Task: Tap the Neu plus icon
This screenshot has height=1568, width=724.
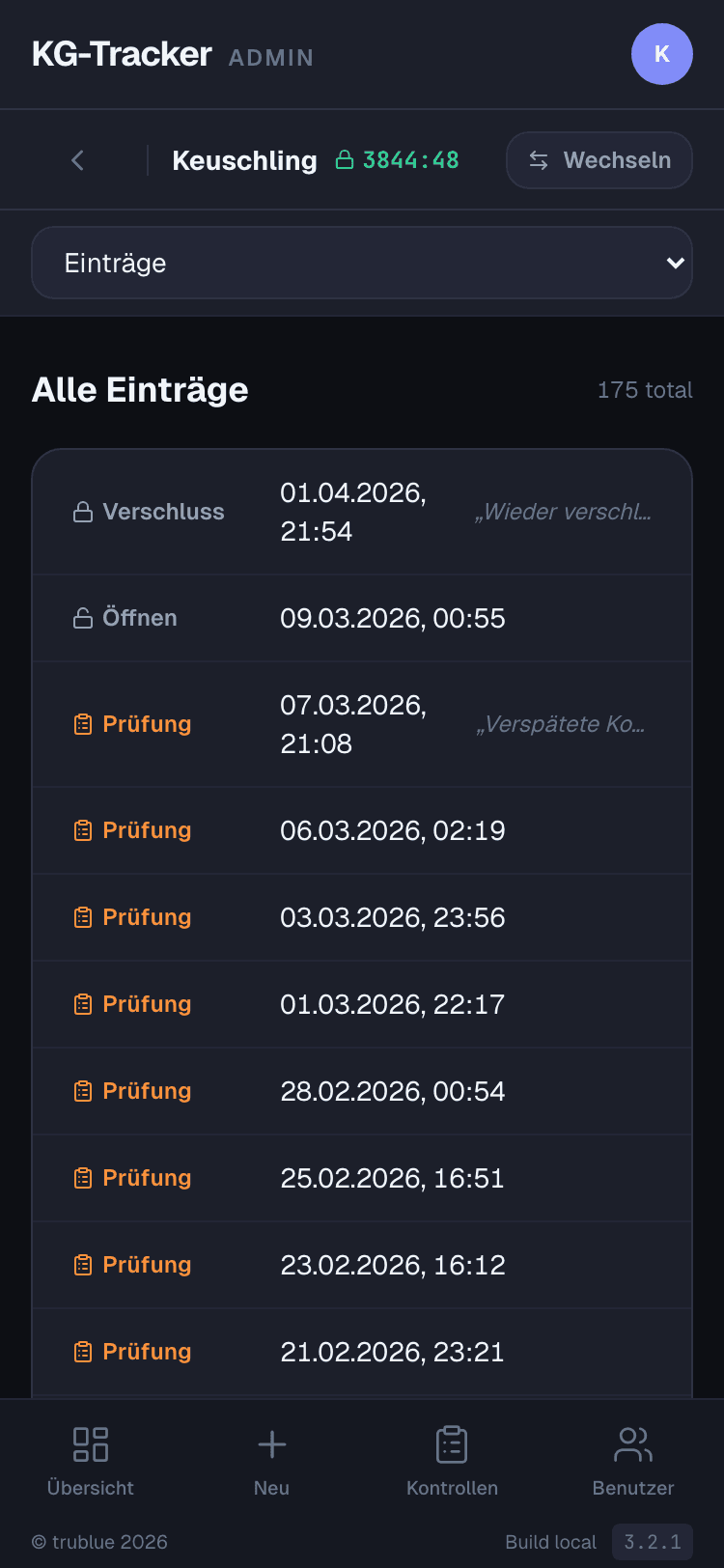Action: pyautogui.click(x=272, y=1444)
